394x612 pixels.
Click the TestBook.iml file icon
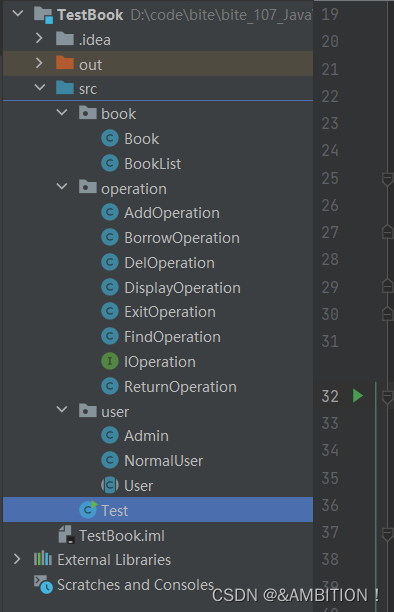(66, 535)
